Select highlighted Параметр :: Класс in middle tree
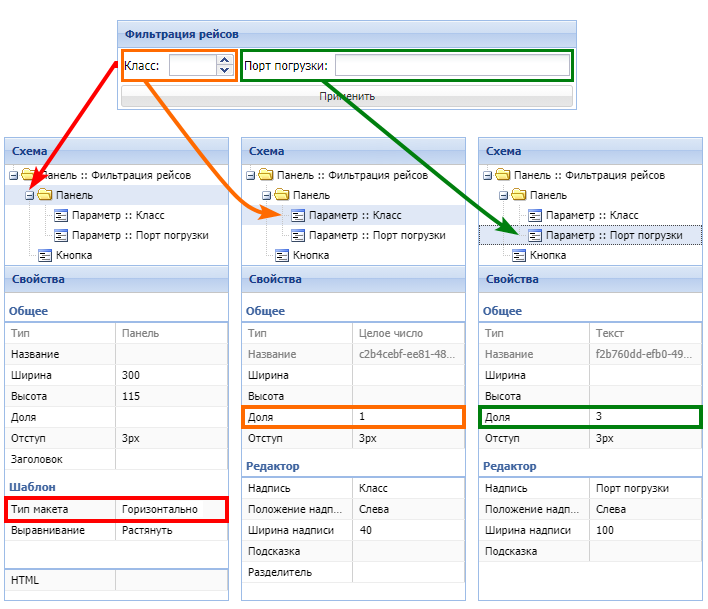Screen dimensions: 708x609 354,215
